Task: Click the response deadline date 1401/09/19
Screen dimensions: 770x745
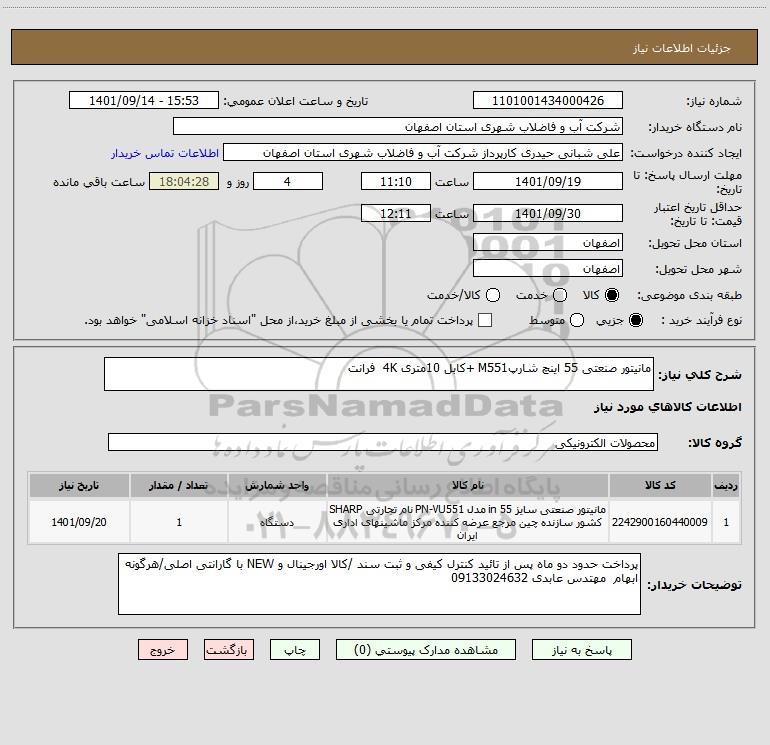Action: pos(548,181)
